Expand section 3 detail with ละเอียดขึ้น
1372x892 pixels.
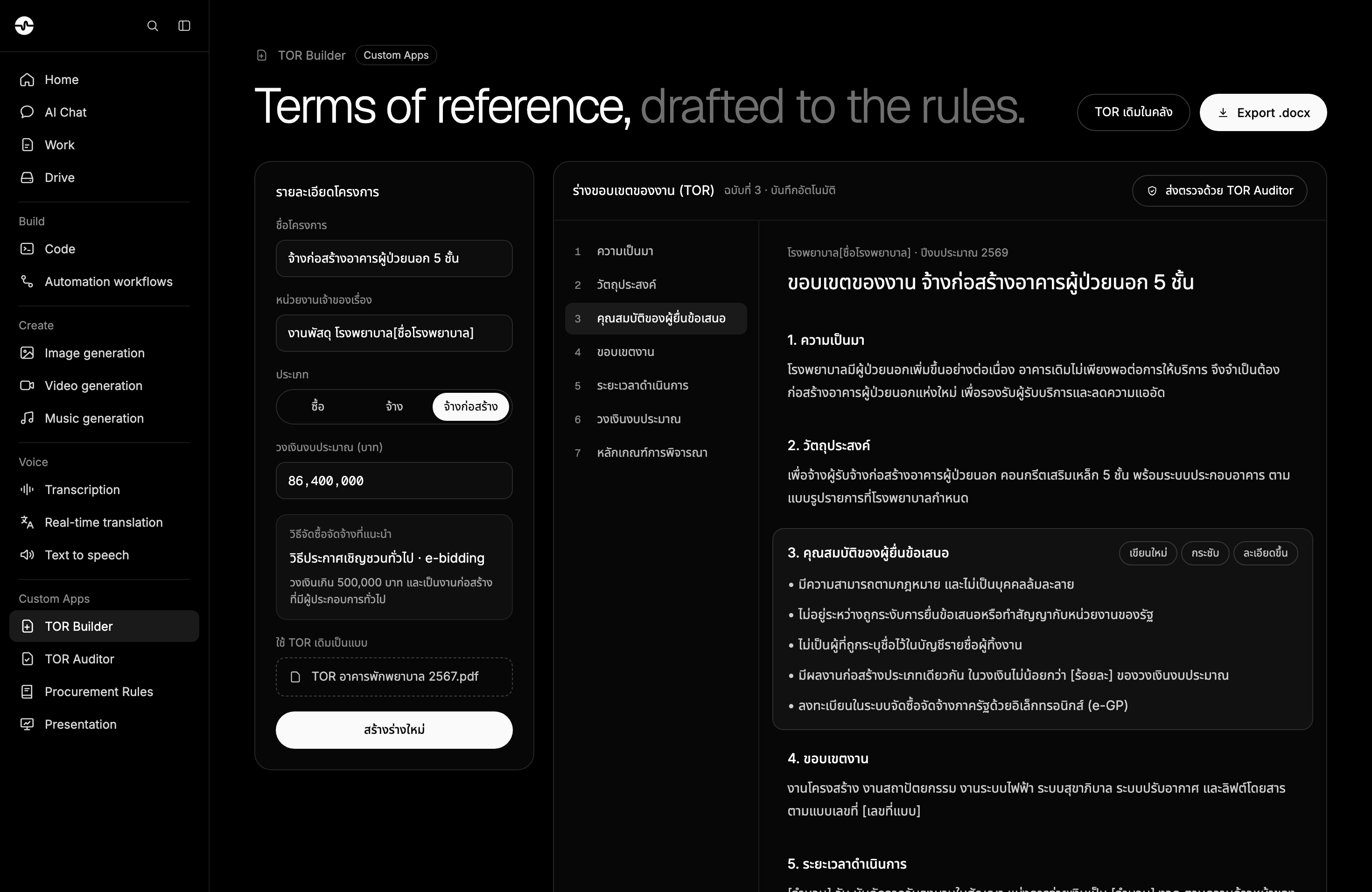pyautogui.click(x=1265, y=553)
